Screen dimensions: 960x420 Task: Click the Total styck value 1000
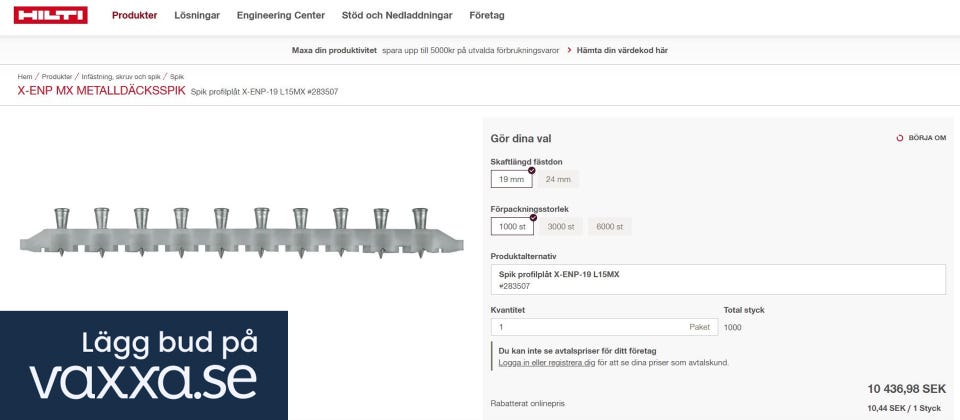point(732,328)
